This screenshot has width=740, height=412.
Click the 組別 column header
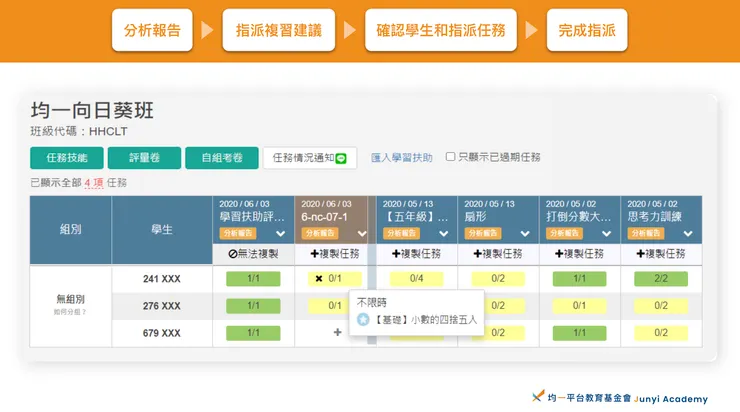(70, 230)
